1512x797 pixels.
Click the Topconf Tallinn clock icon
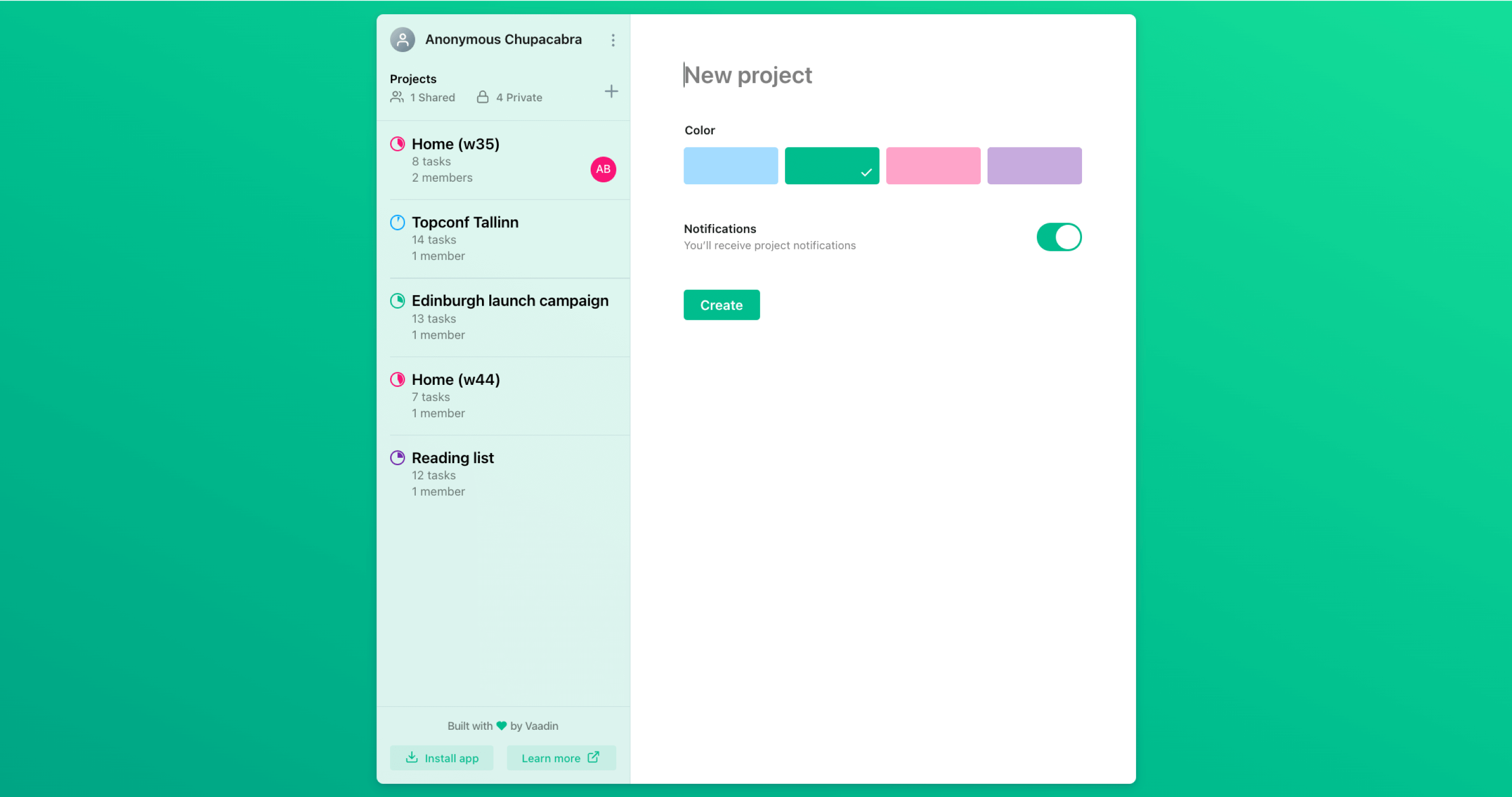tap(397, 222)
